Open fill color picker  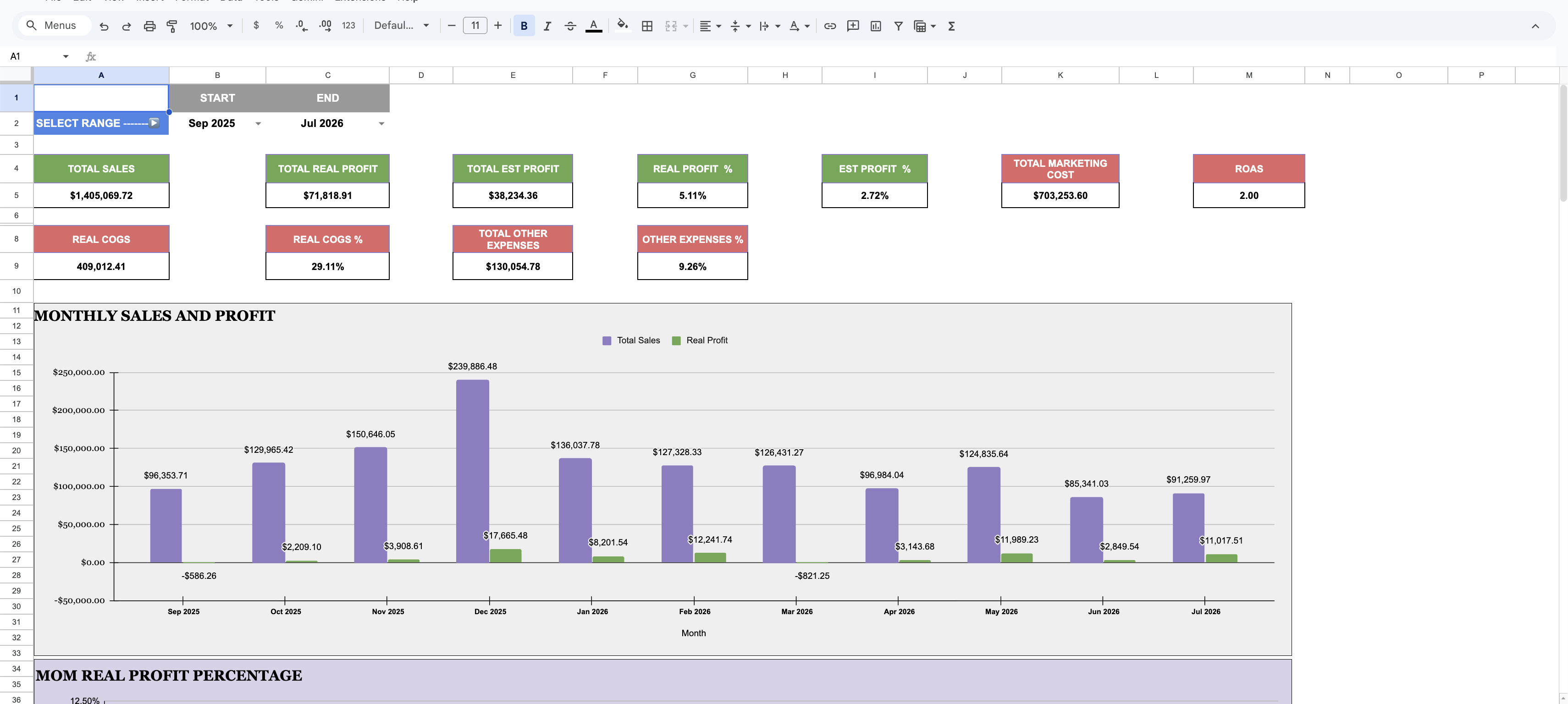click(622, 26)
